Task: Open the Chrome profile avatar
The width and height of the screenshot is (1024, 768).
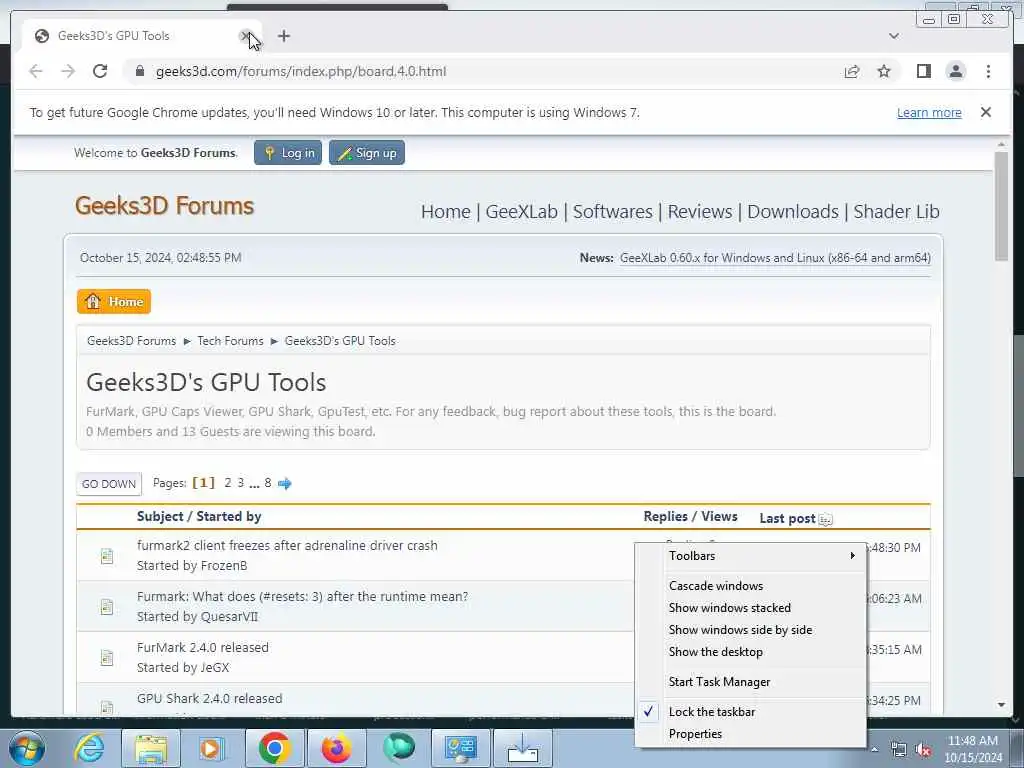Action: 955,71
